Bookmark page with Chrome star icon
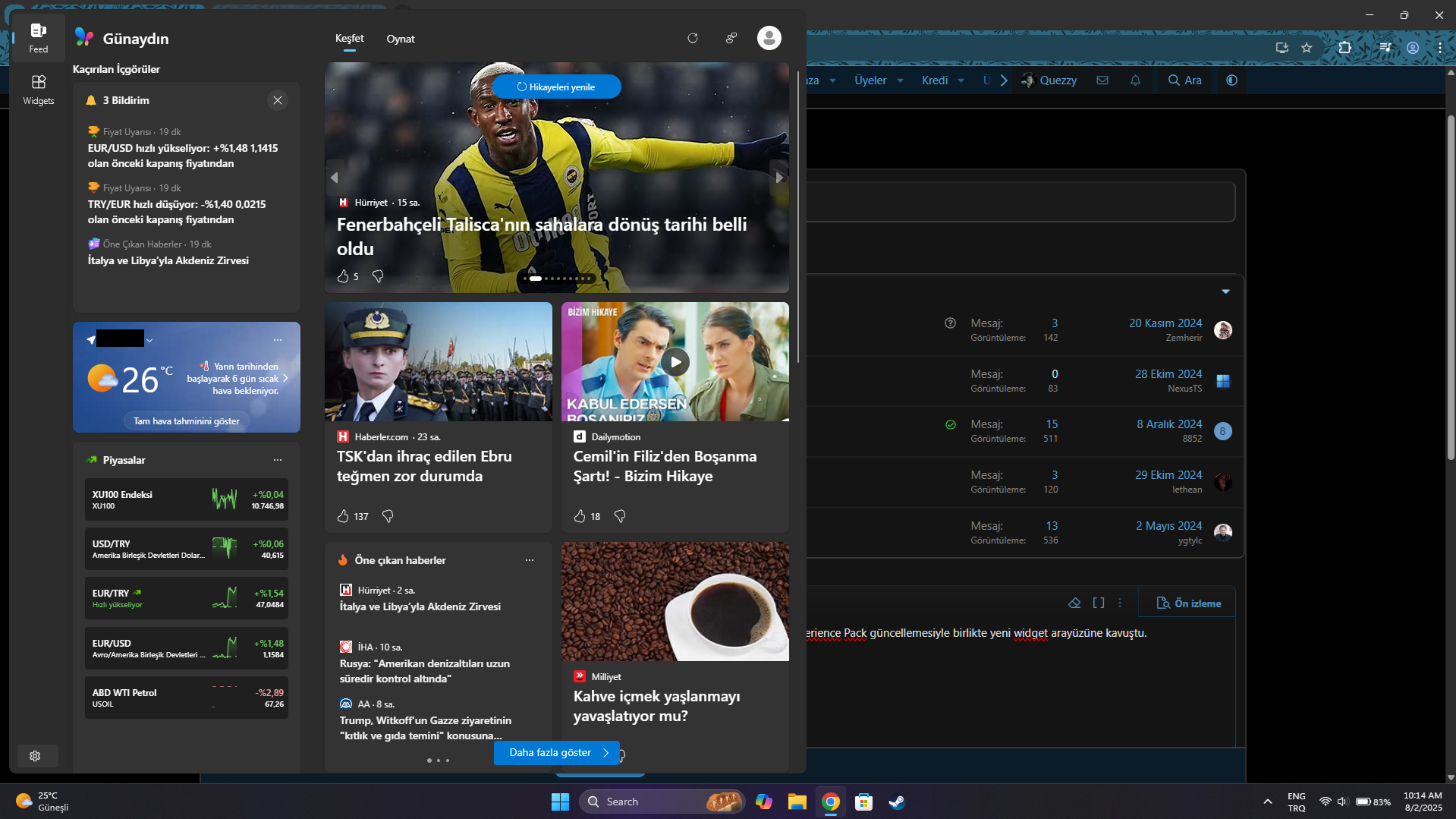Screen dimensions: 1456x819 pyautogui.click(x=1307, y=47)
